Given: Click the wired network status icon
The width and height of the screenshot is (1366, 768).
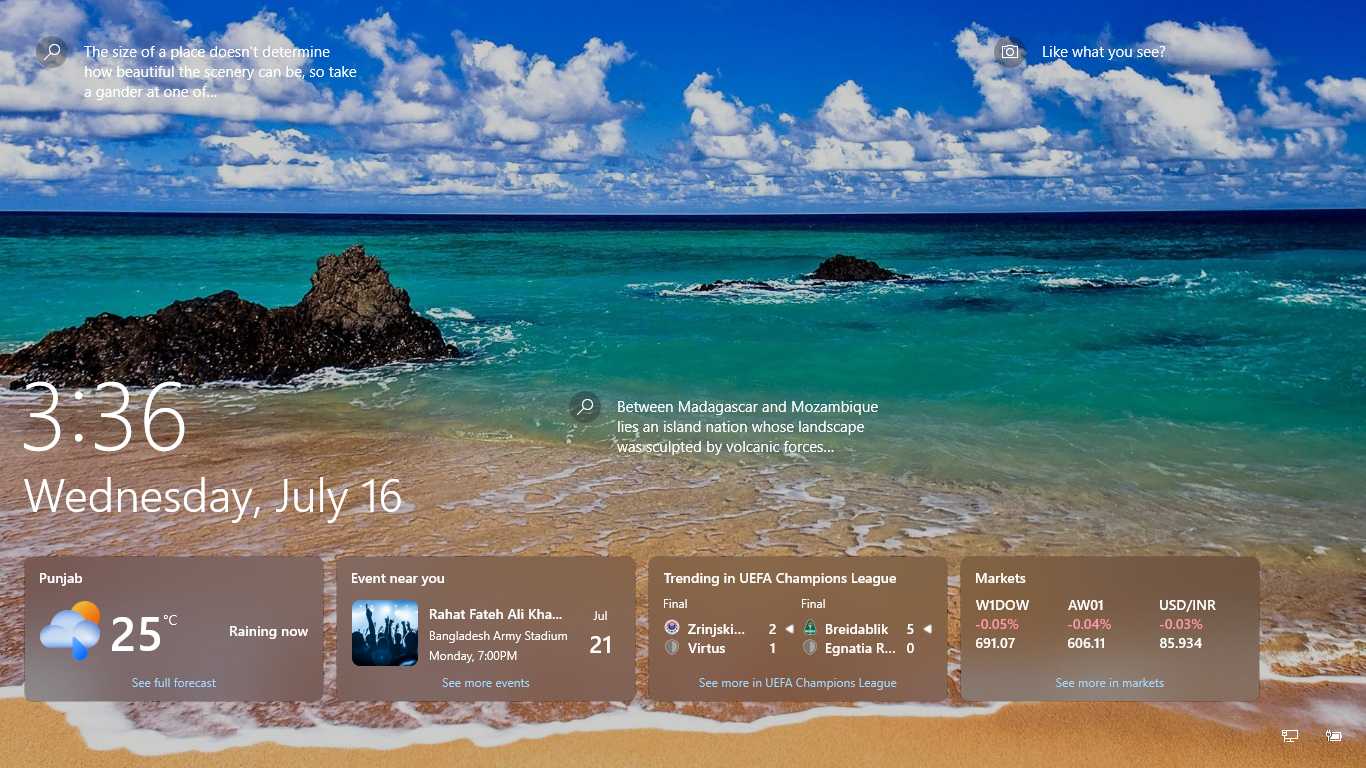Looking at the screenshot, I should [1290, 736].
